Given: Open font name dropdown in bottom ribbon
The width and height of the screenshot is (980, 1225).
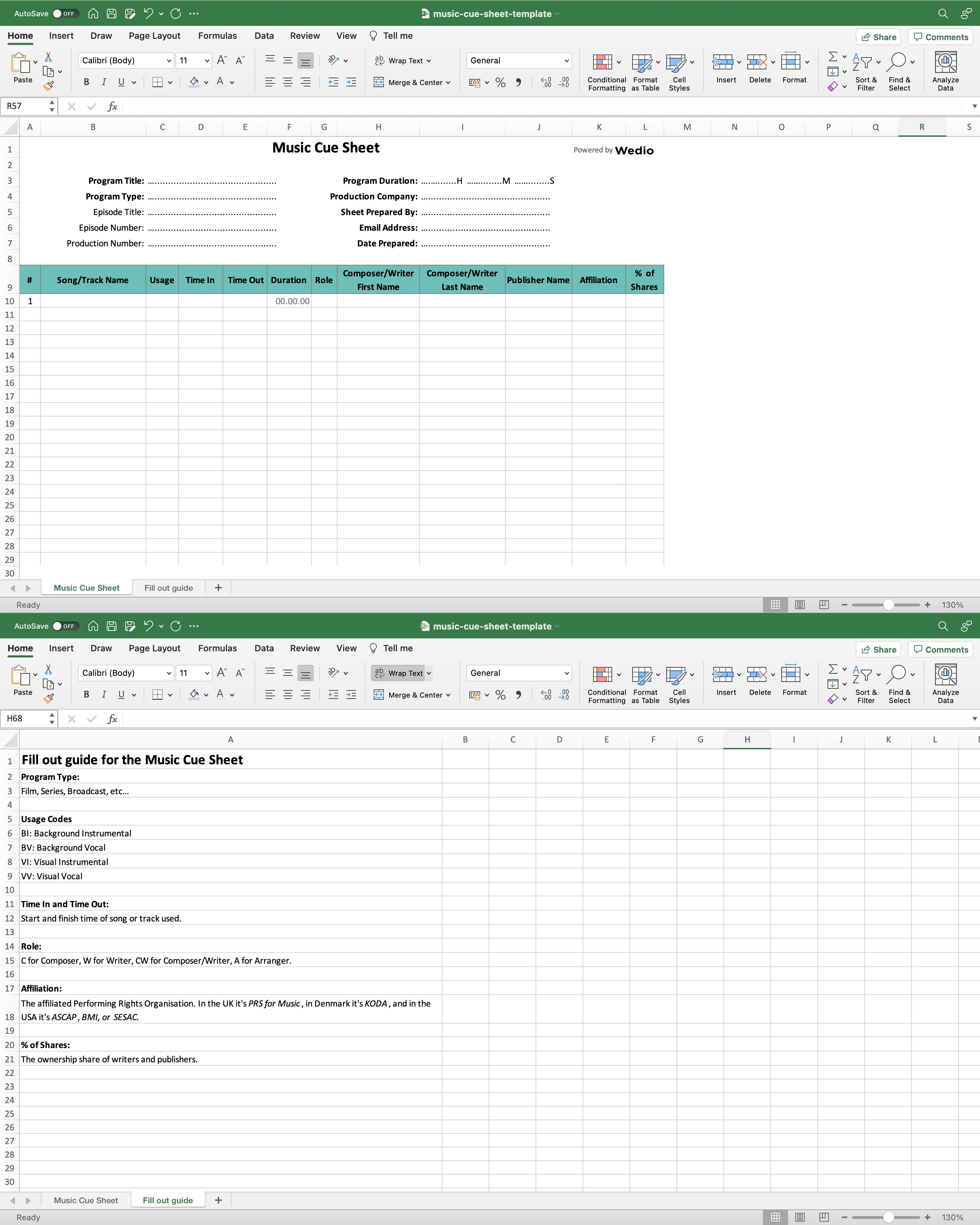Looking at the screenshot, I should [x=169, y=673].
